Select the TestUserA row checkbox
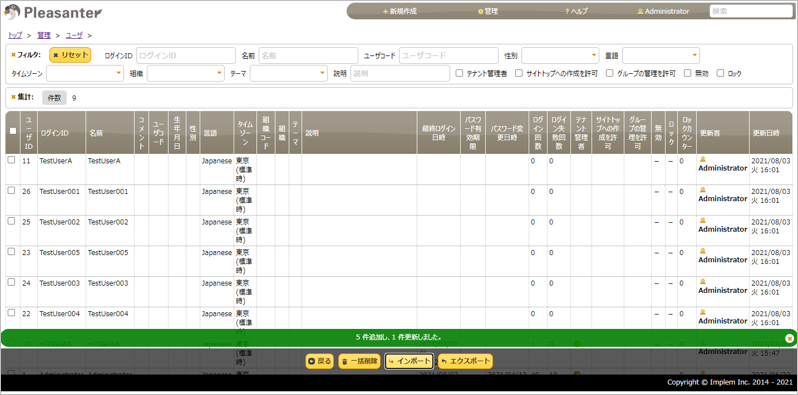Image resolution: width=798 pixels, height=395 pixels. (x=11, y=160)
